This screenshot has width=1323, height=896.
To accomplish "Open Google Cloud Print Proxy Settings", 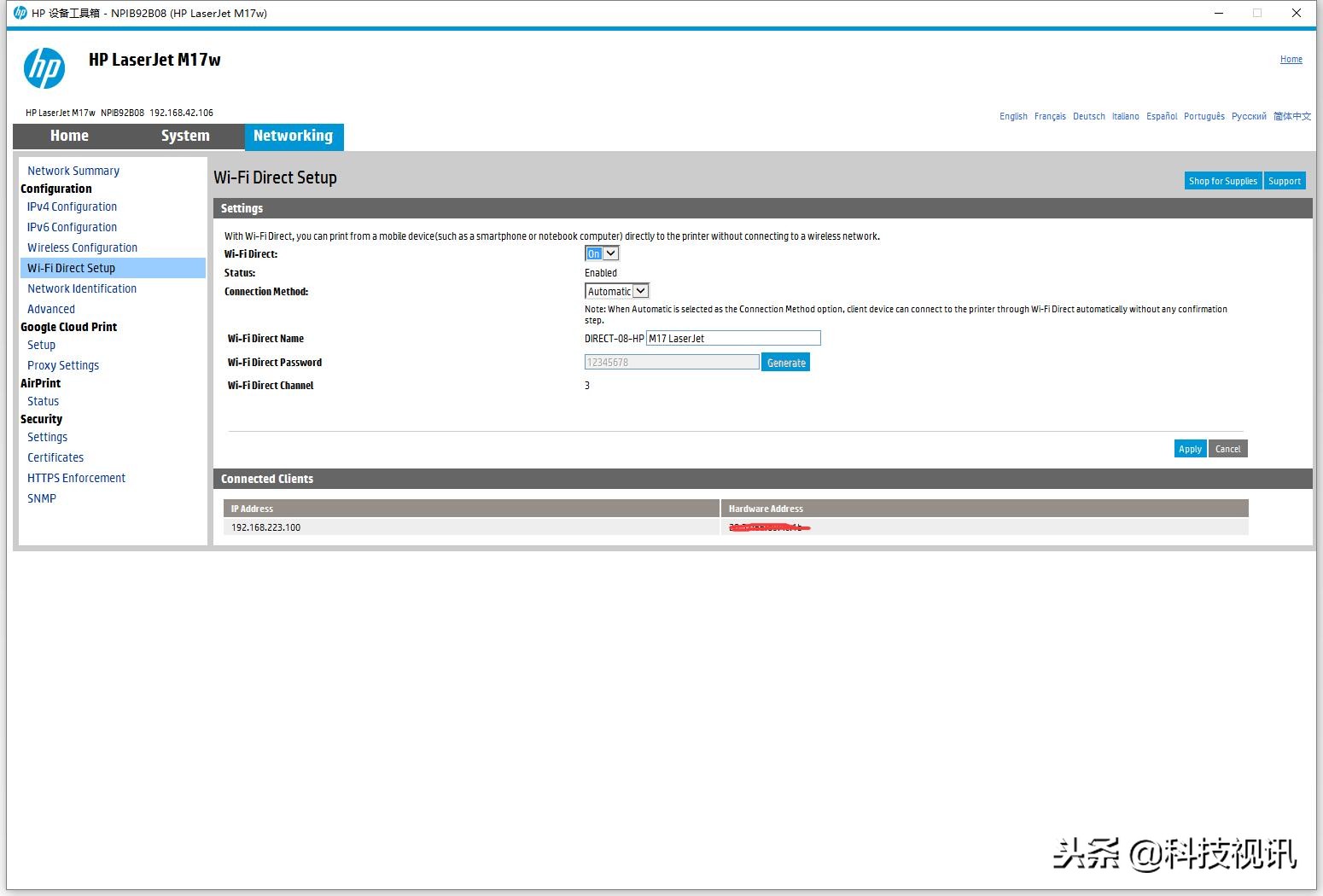I will coord(63,365).
